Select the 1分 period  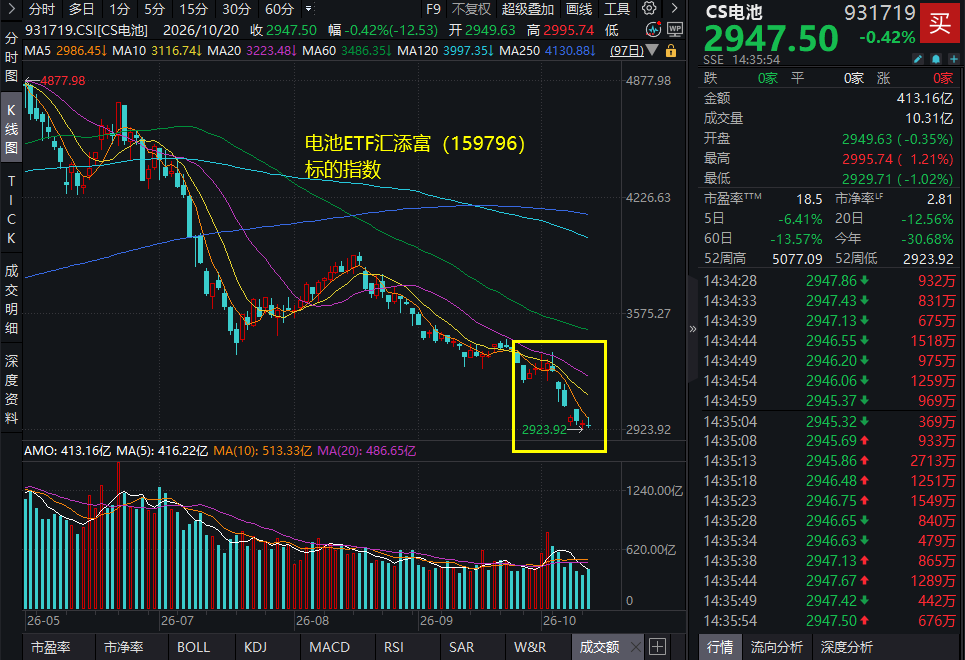pyautogui.click(x=119, y=9)
